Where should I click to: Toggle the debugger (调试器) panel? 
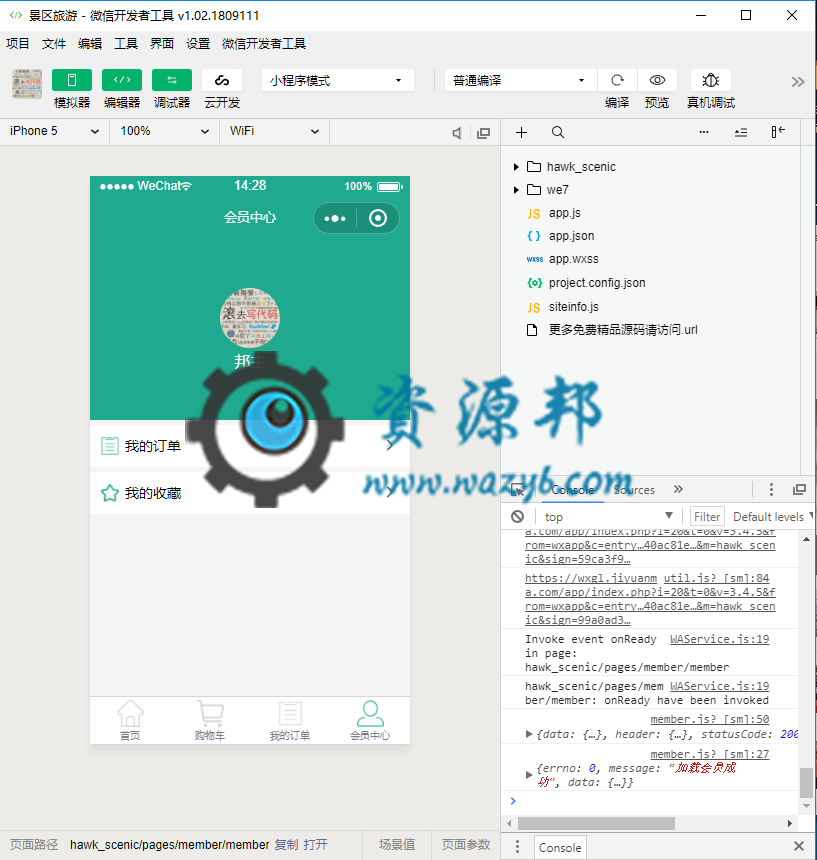[172, 80]
